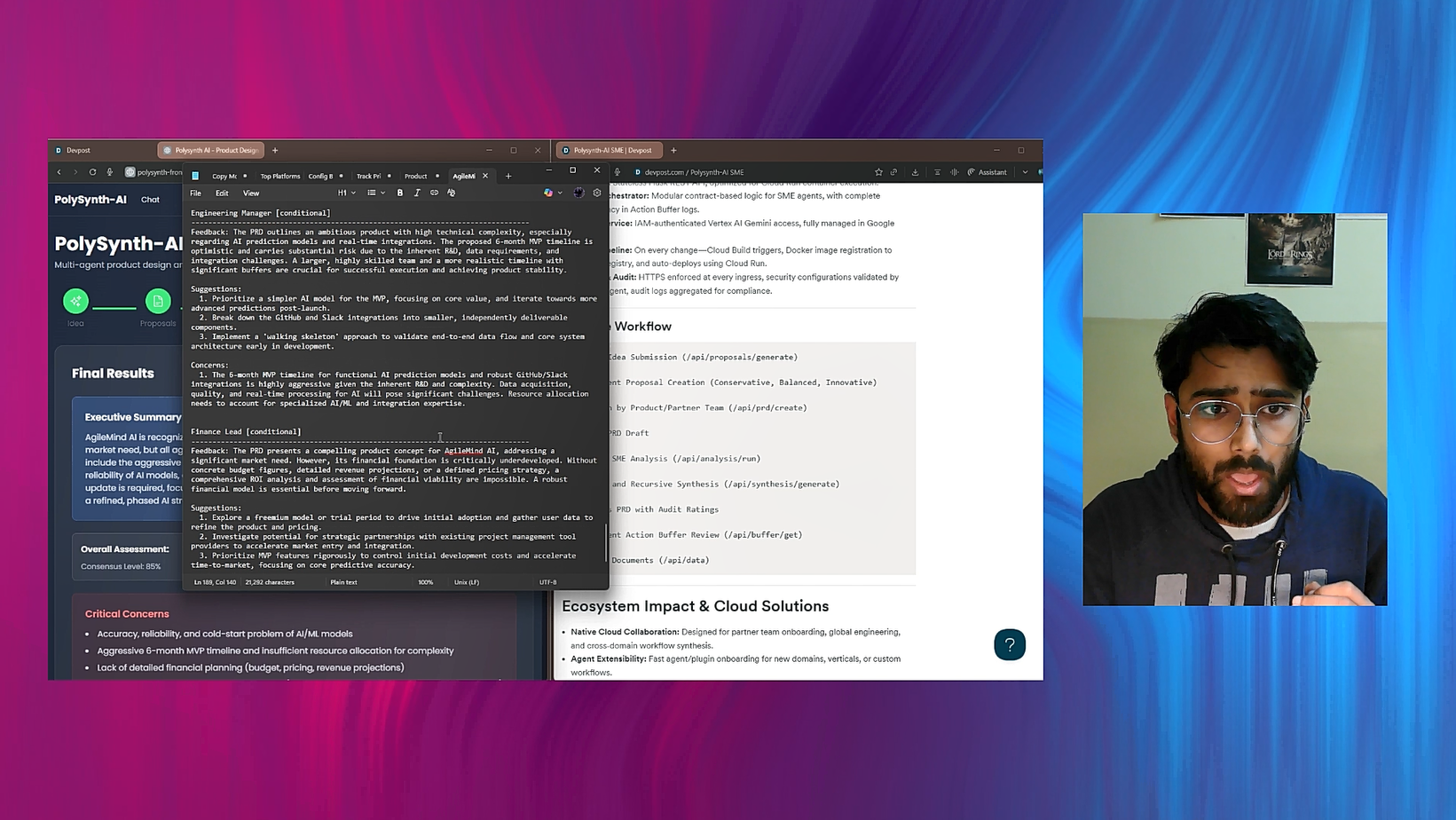Close the AgileMi Notepad tab
The image size is (1456, 820).
(x=485, y=176)
